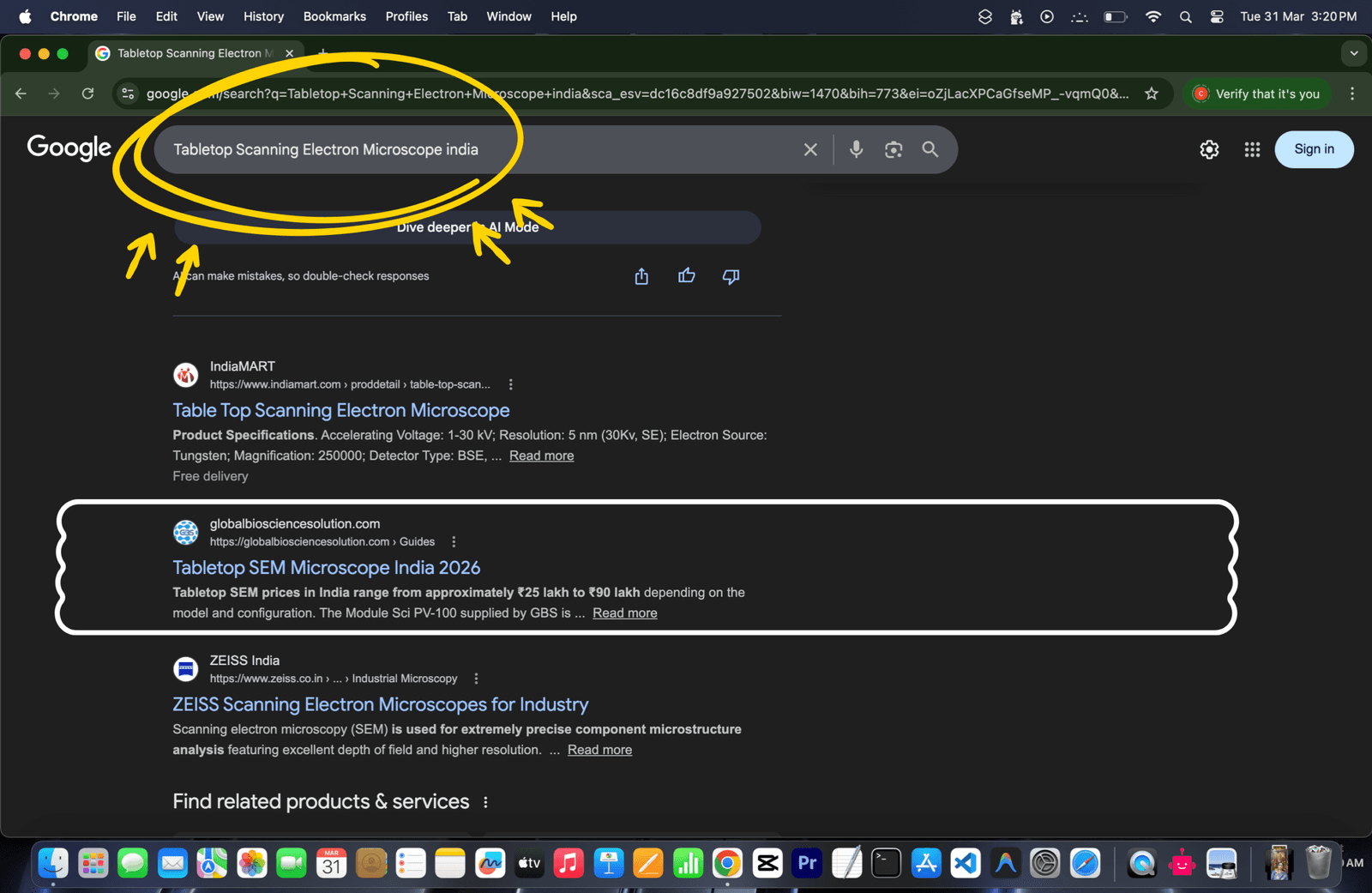Share the AI overview response
The width and height of the screenshot is (1372, 893).
pyautogui.click(x=641, y=276)
